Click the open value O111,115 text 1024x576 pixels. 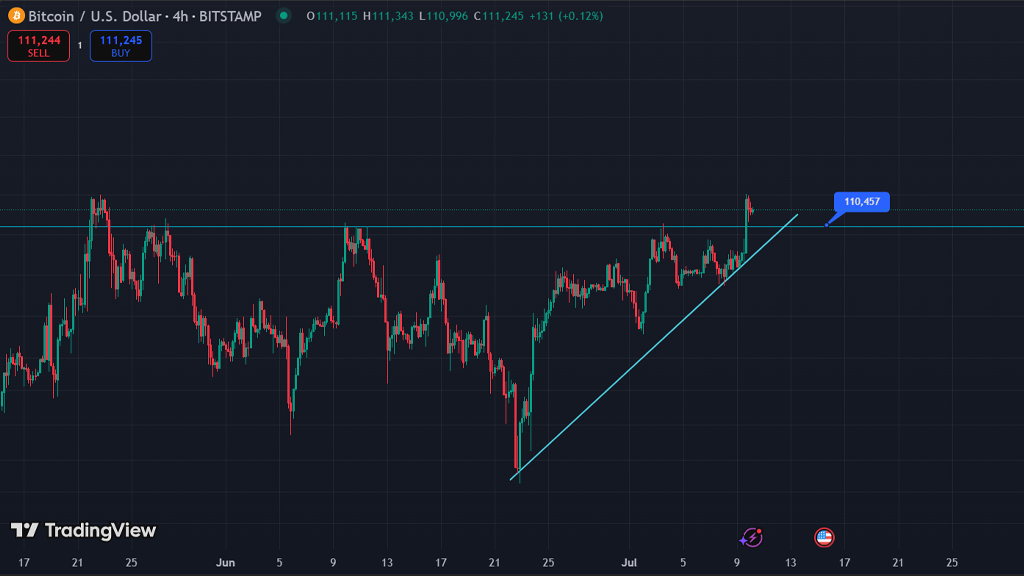(x=332, y=16)
